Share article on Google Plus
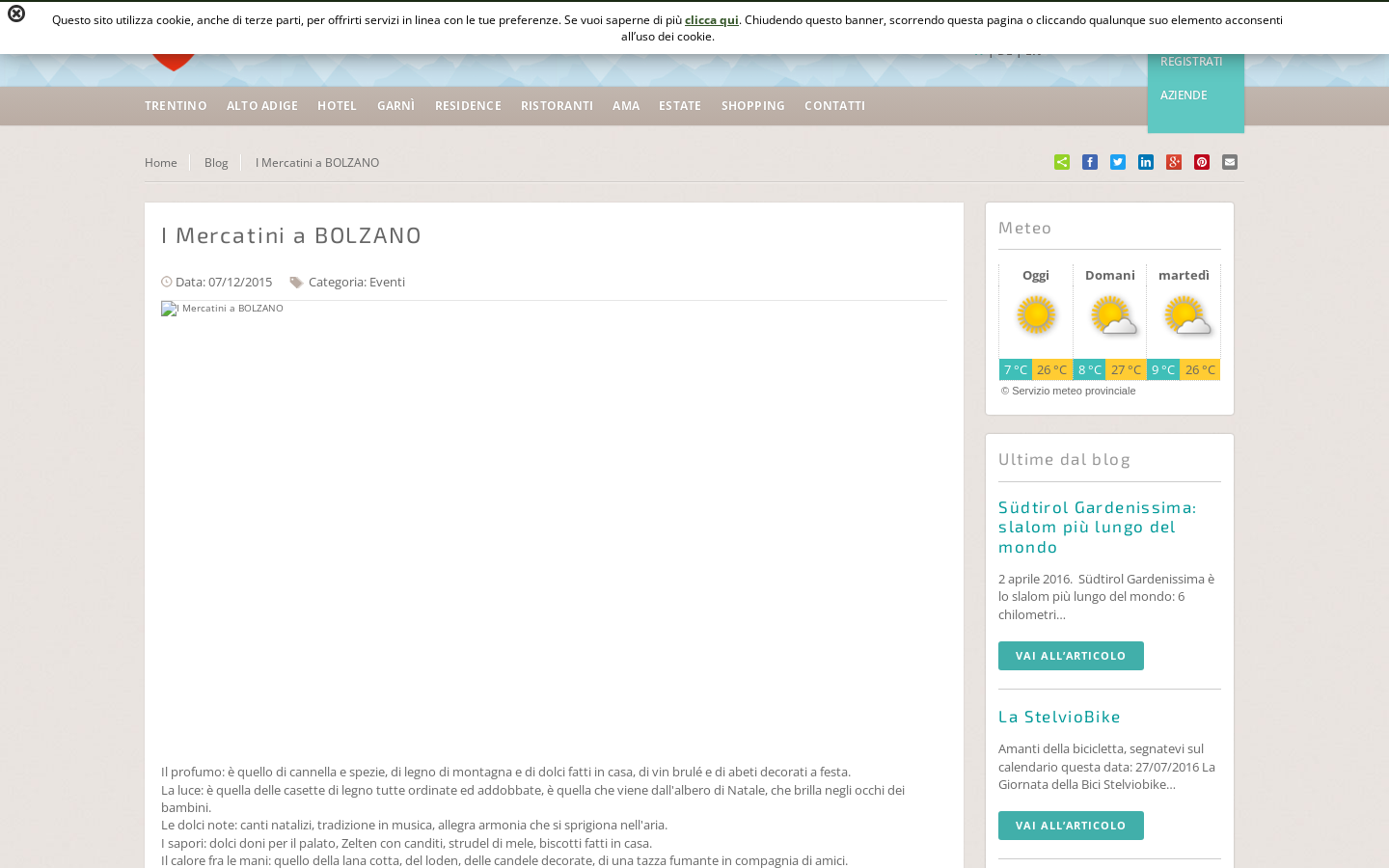This screenshot has width=1389, height=868. (x=1174, y=162)
